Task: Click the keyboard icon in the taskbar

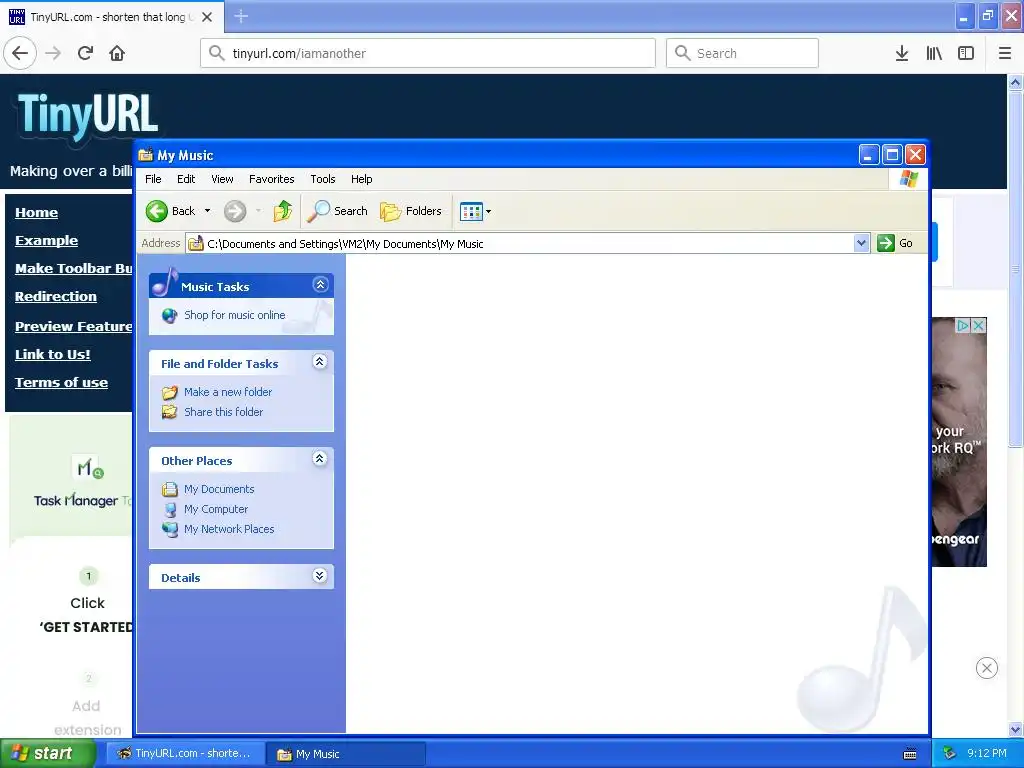Action: (910, 754)
